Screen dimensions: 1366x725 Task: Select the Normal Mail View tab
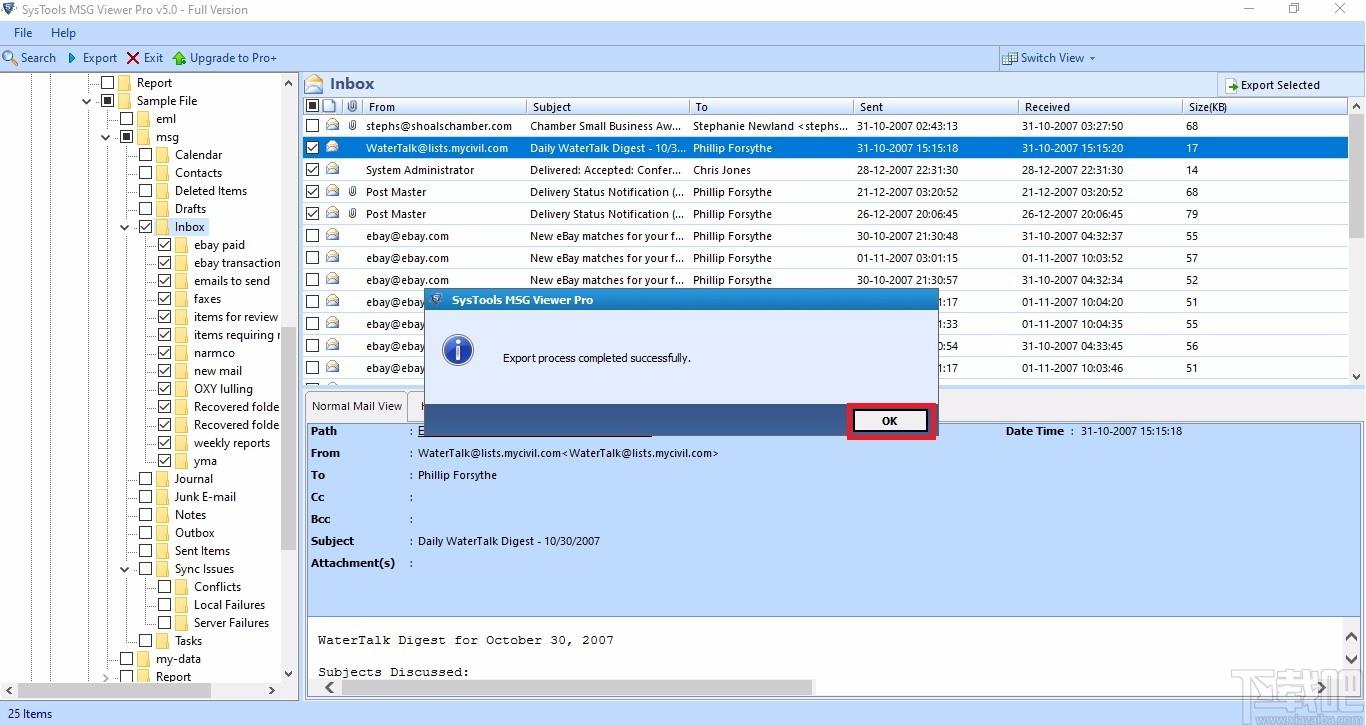point(357,406)
